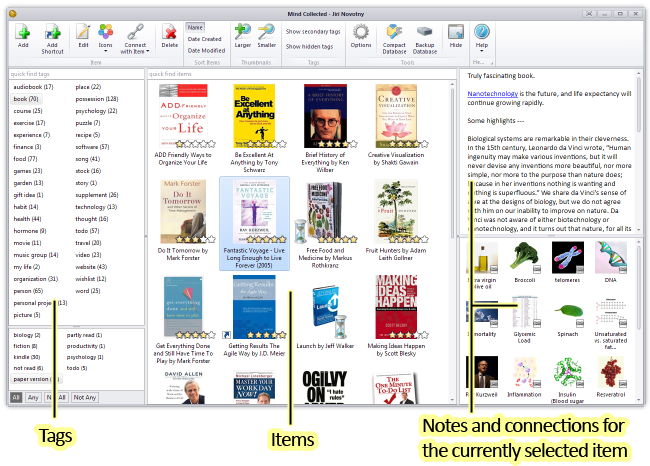Click the Delete icon
Screen dimensions: 650x466
click(x=170, y=32)
